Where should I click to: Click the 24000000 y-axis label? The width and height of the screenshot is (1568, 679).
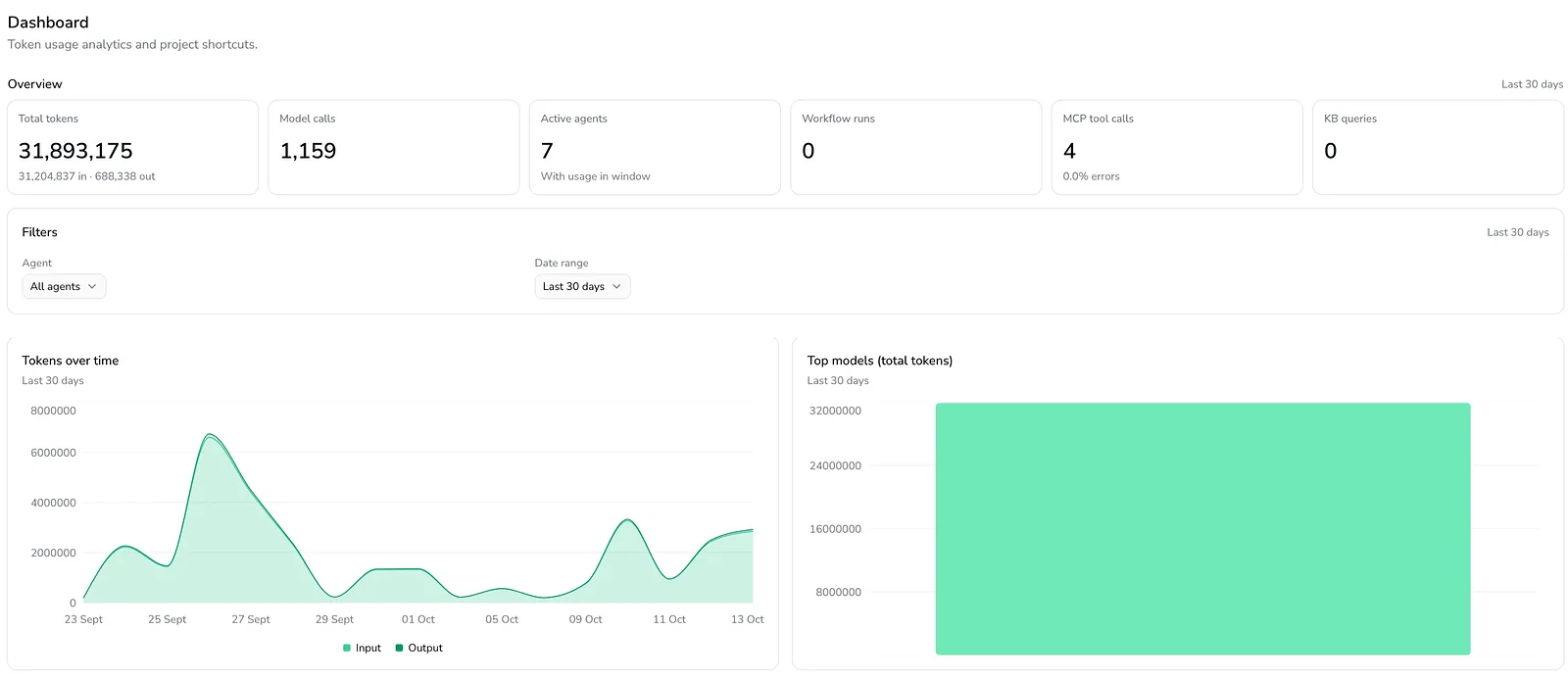(x=835, y=465)
